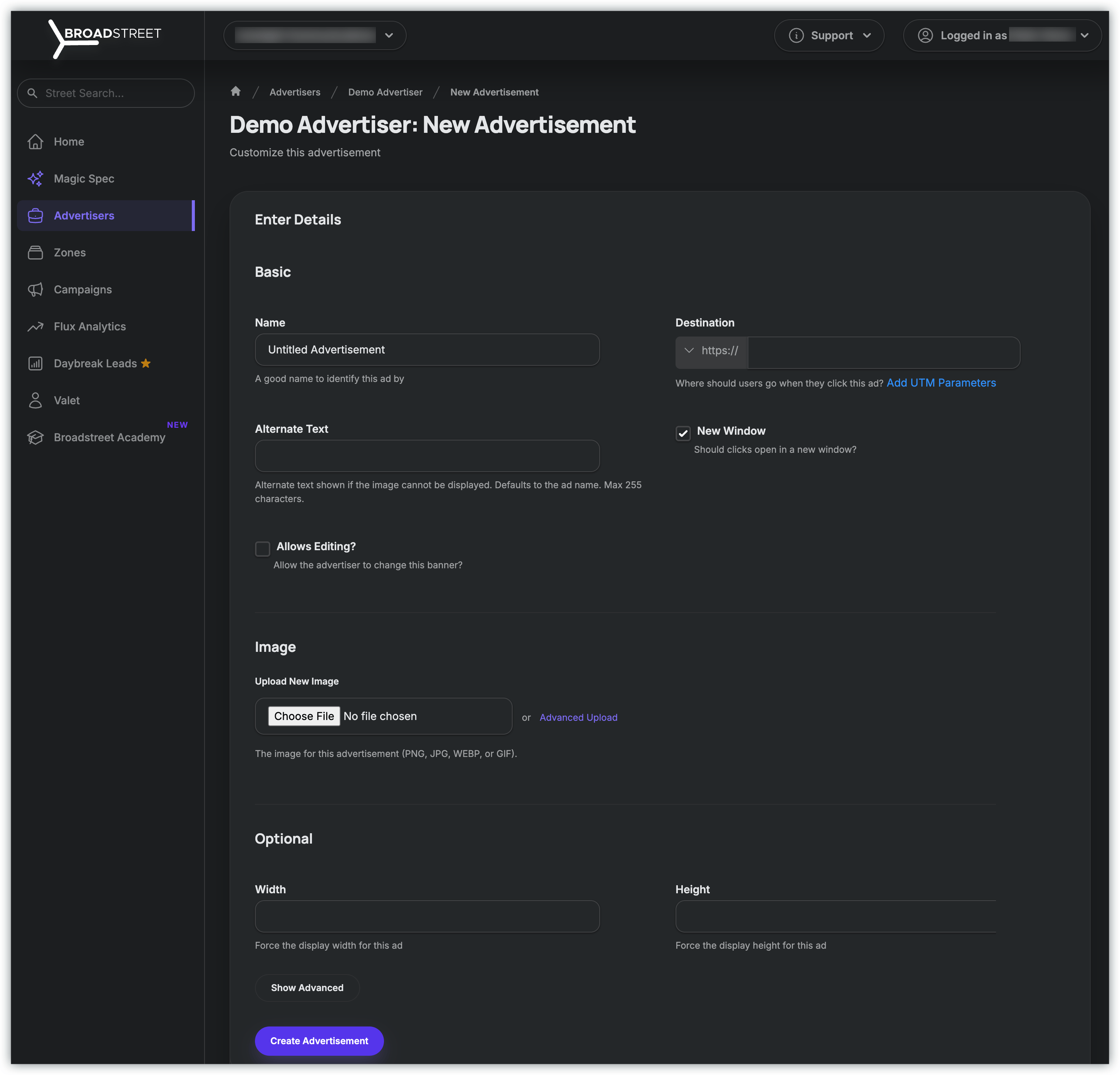This screenshot has width=1120, height=1075.
Task: Open the Logged in as account menu
Action: 1002,35
